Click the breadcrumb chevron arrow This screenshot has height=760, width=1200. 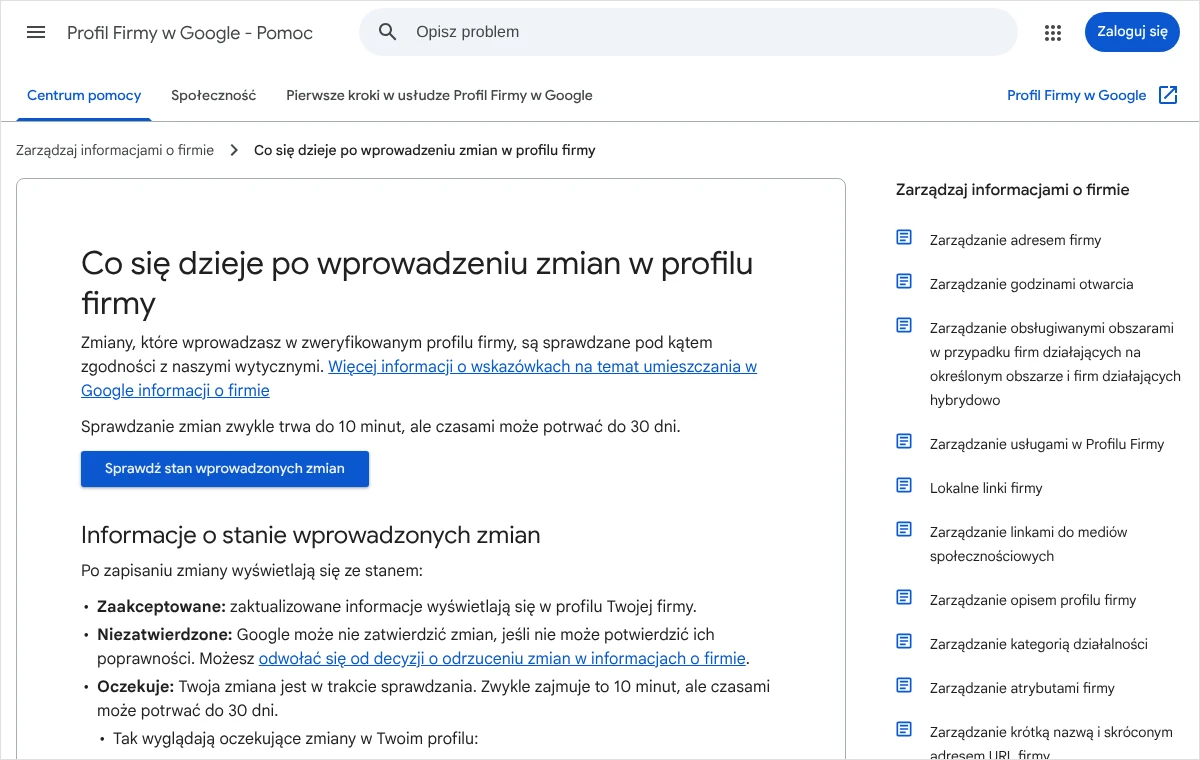[x=234, y=150]
